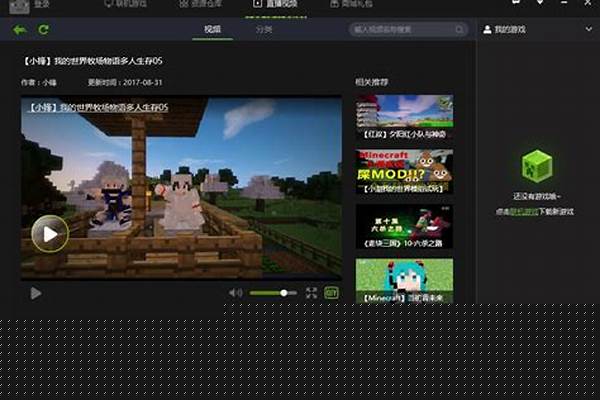Open the 直播视频 top tab
The image size is (600, 400).
[x=276, y=4]
